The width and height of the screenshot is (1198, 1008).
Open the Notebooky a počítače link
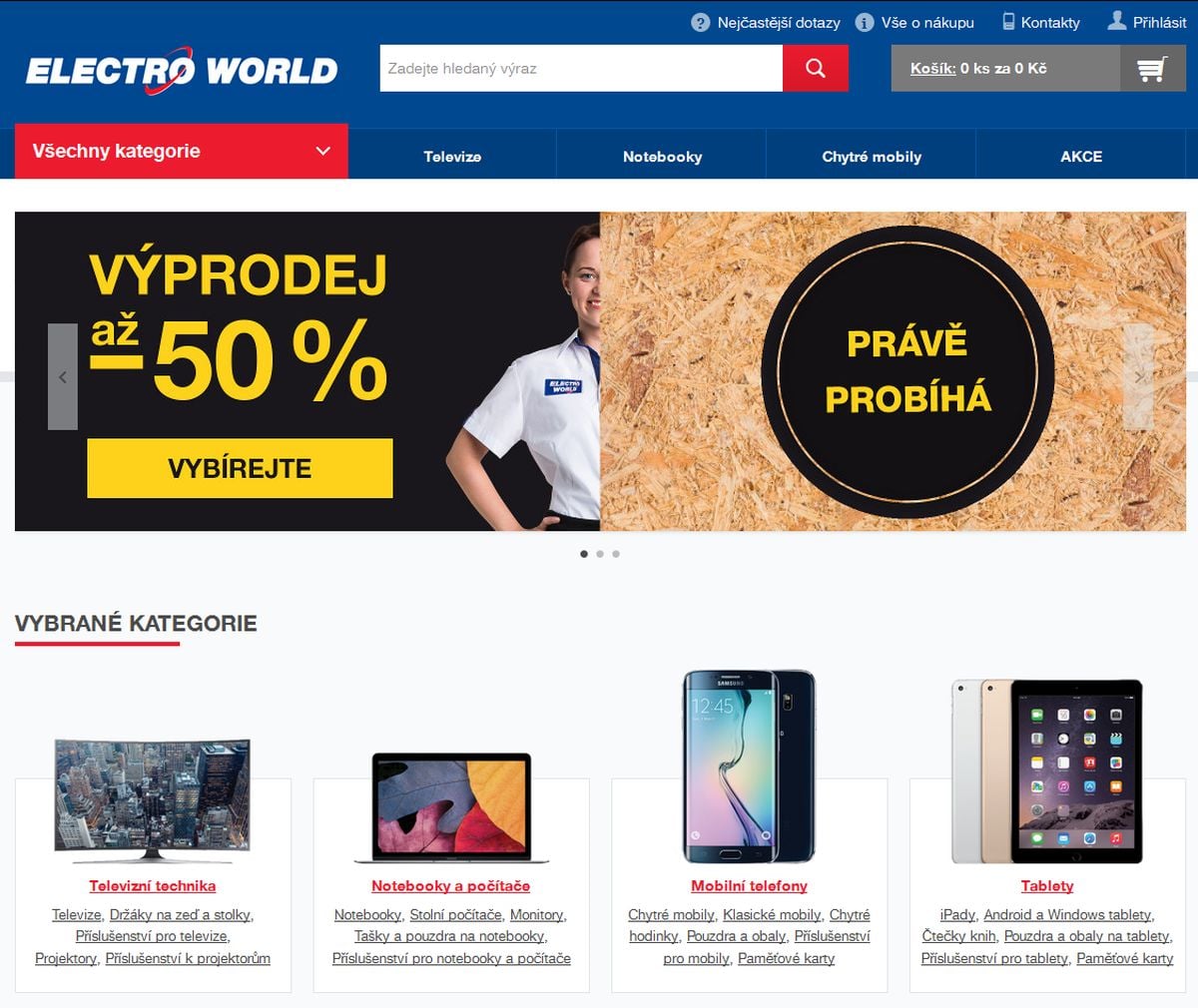(450, 886)
